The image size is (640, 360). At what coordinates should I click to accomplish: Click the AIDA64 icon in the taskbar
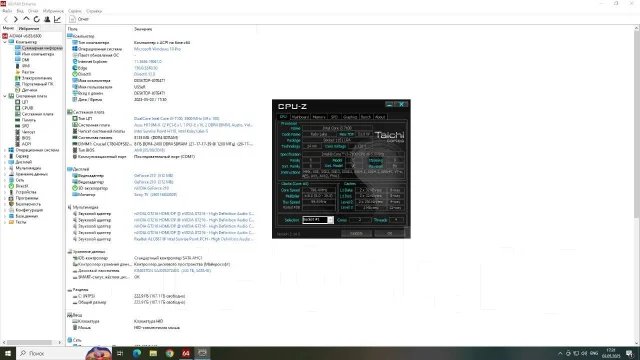coord(186,353)
